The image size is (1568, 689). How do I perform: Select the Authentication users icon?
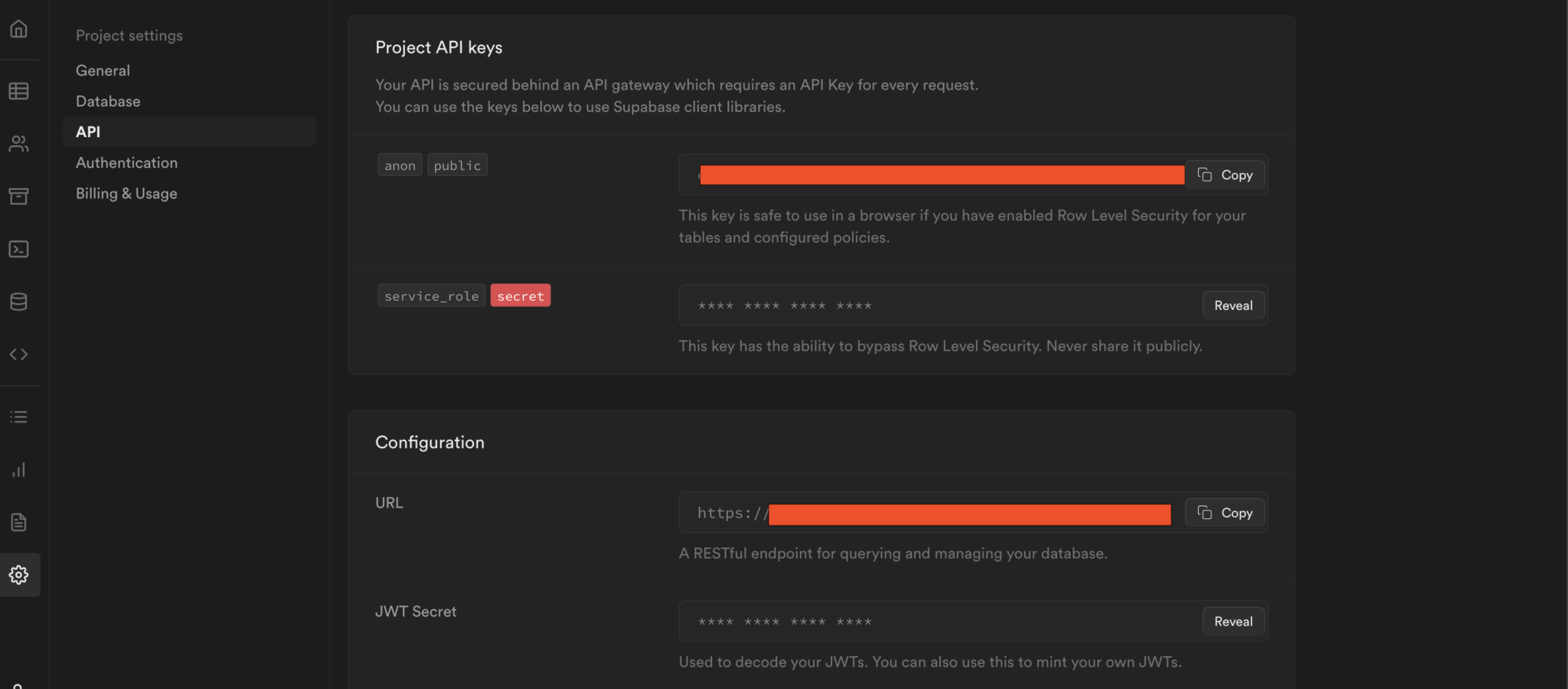pos(19,144)
